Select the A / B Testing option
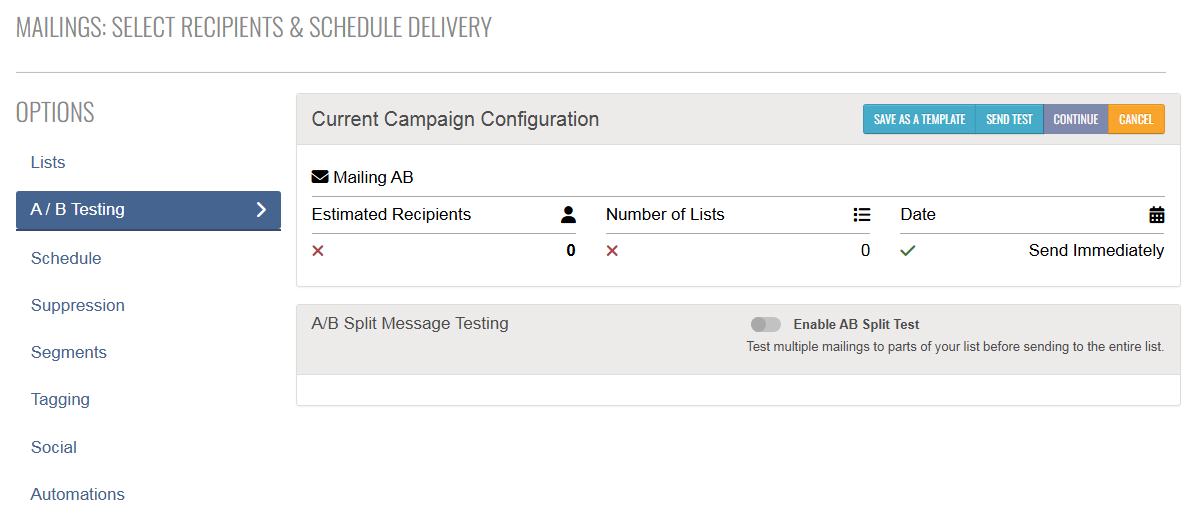Screen dimensions: 1200x519 (148, 210)
